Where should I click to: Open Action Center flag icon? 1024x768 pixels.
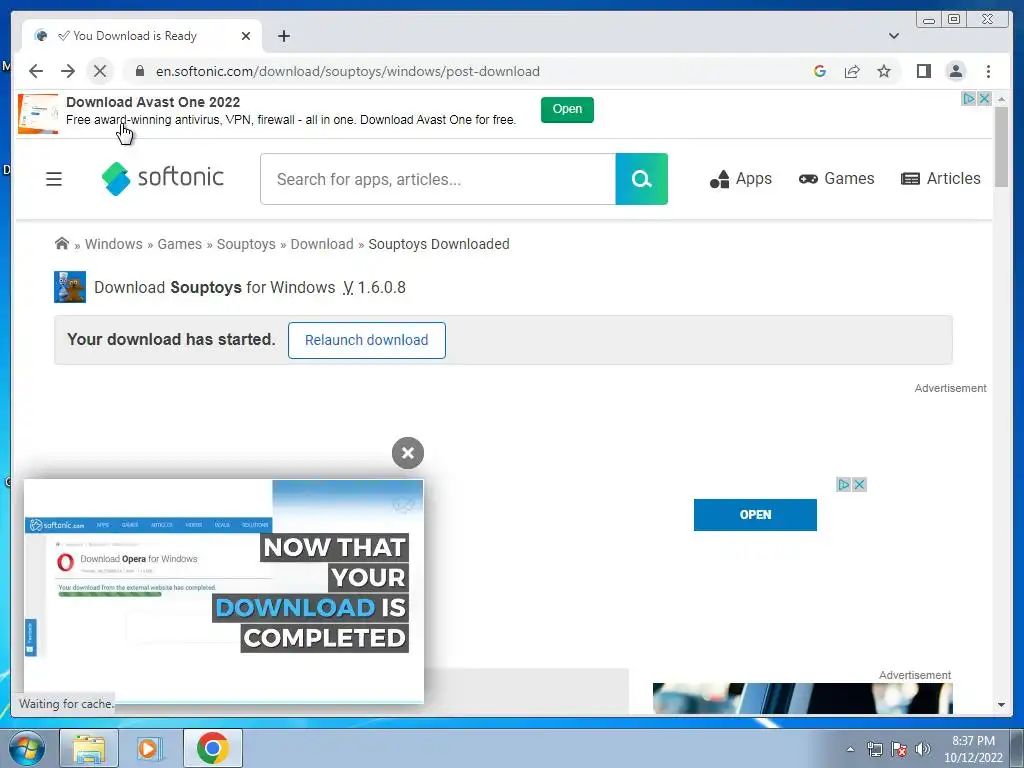[x=899, y=749]
